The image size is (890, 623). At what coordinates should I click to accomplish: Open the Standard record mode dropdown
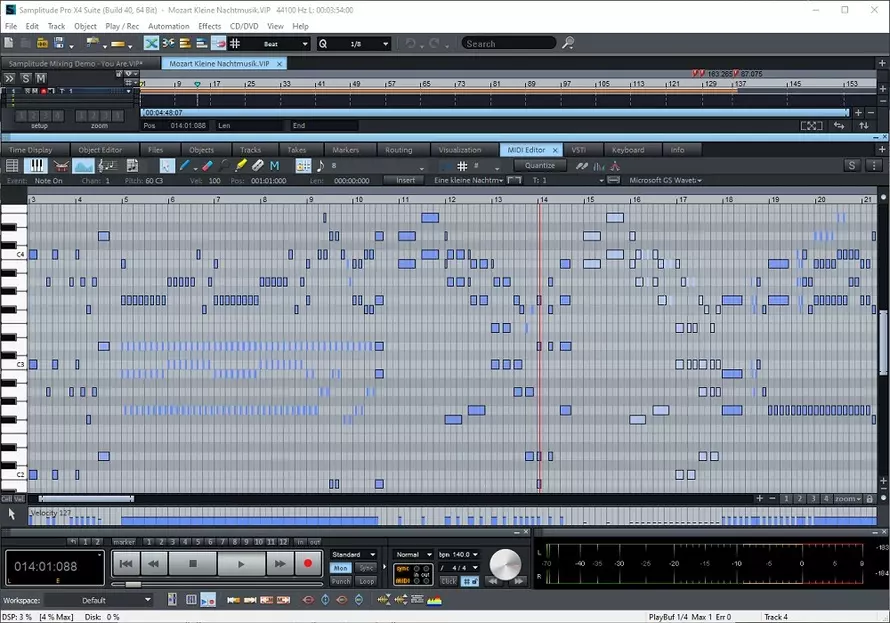coord(354,554)
